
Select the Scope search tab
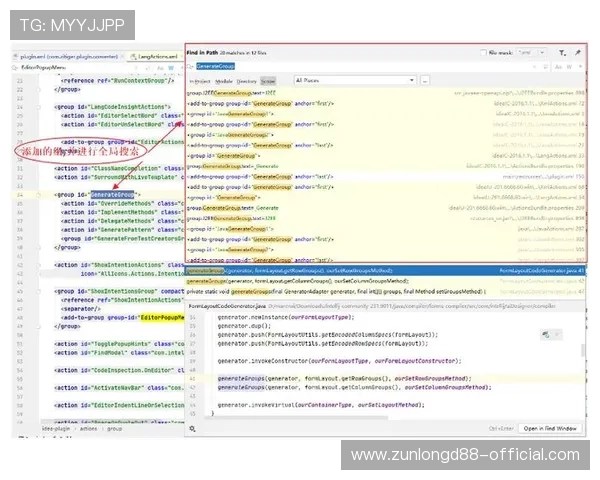(x=268, y=78)
